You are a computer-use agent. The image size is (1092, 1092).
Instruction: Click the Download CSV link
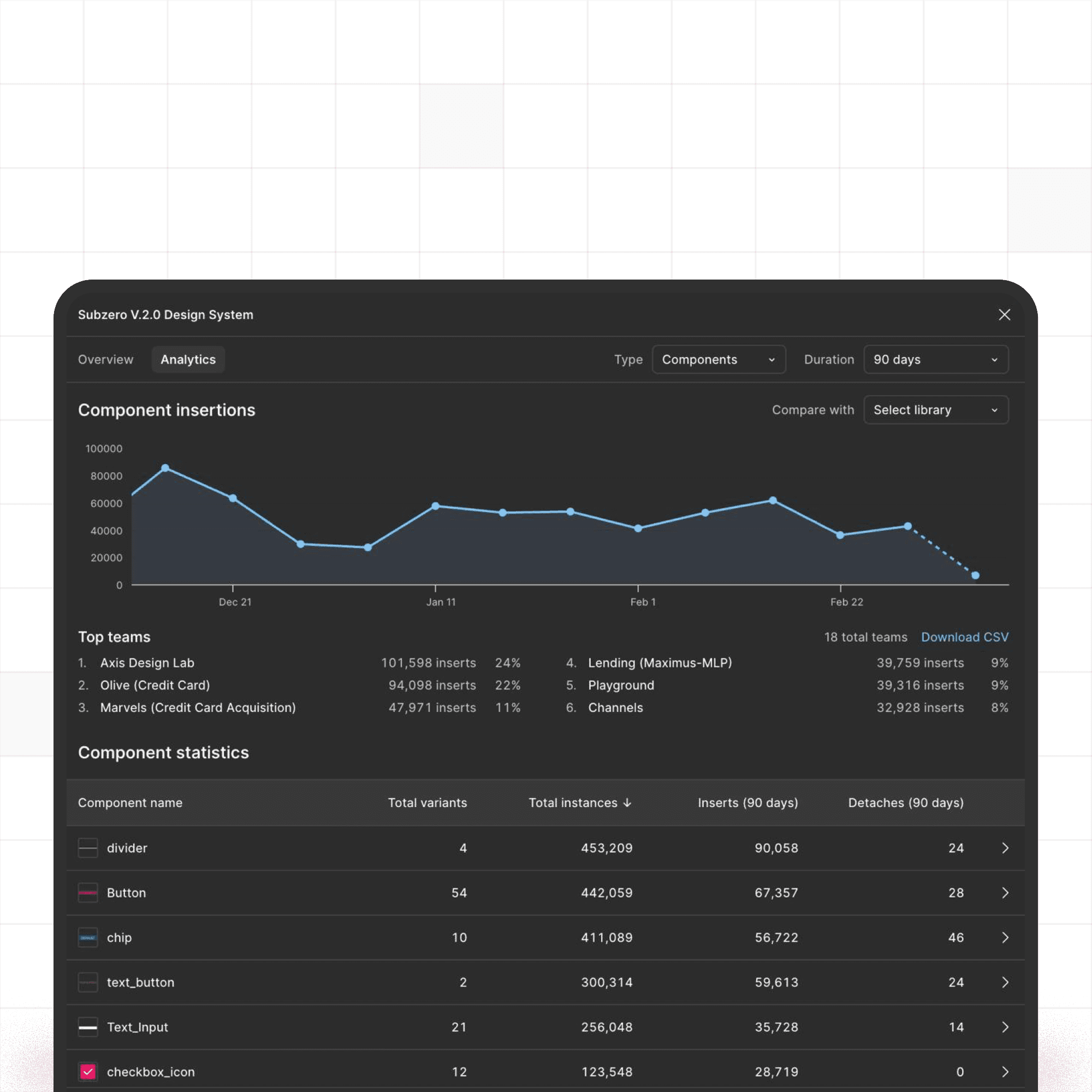click(x=964, y=637)
